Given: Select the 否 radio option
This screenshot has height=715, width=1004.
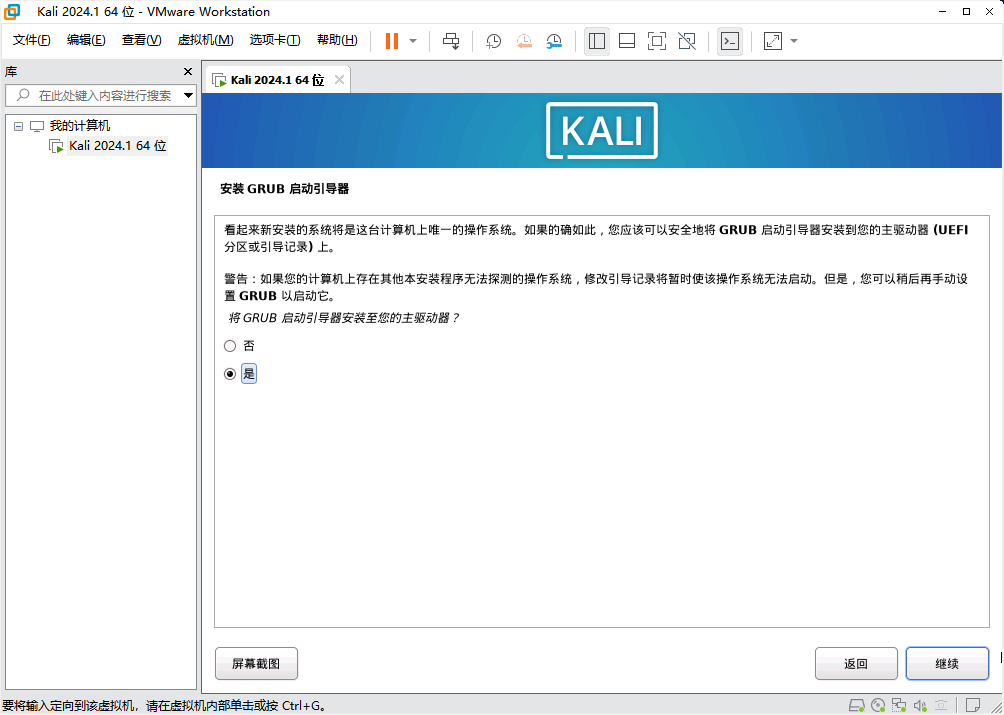Looking at the screenshot, I should point(230,346).
